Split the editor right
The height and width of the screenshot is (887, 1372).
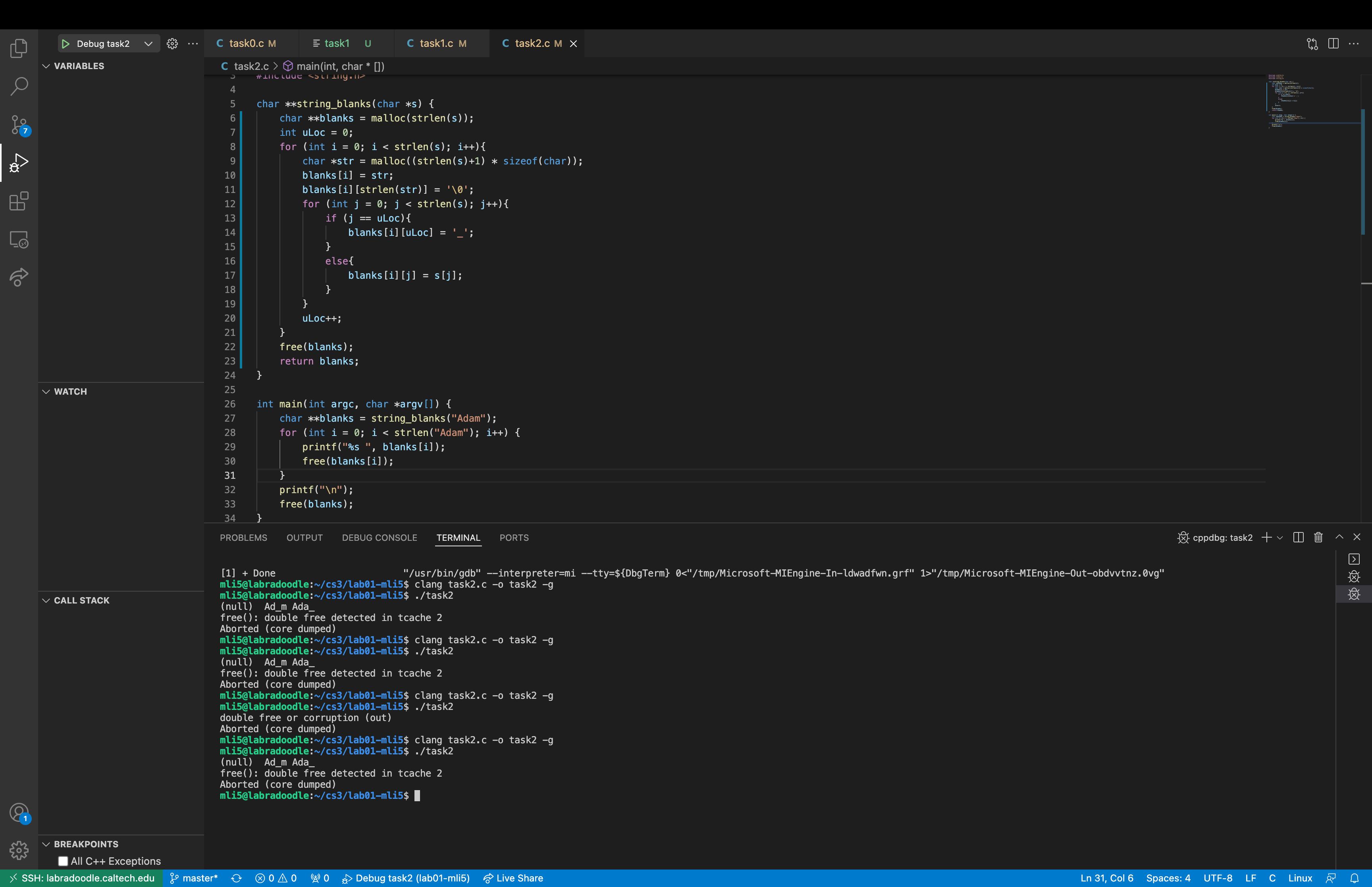(1333, 44)
